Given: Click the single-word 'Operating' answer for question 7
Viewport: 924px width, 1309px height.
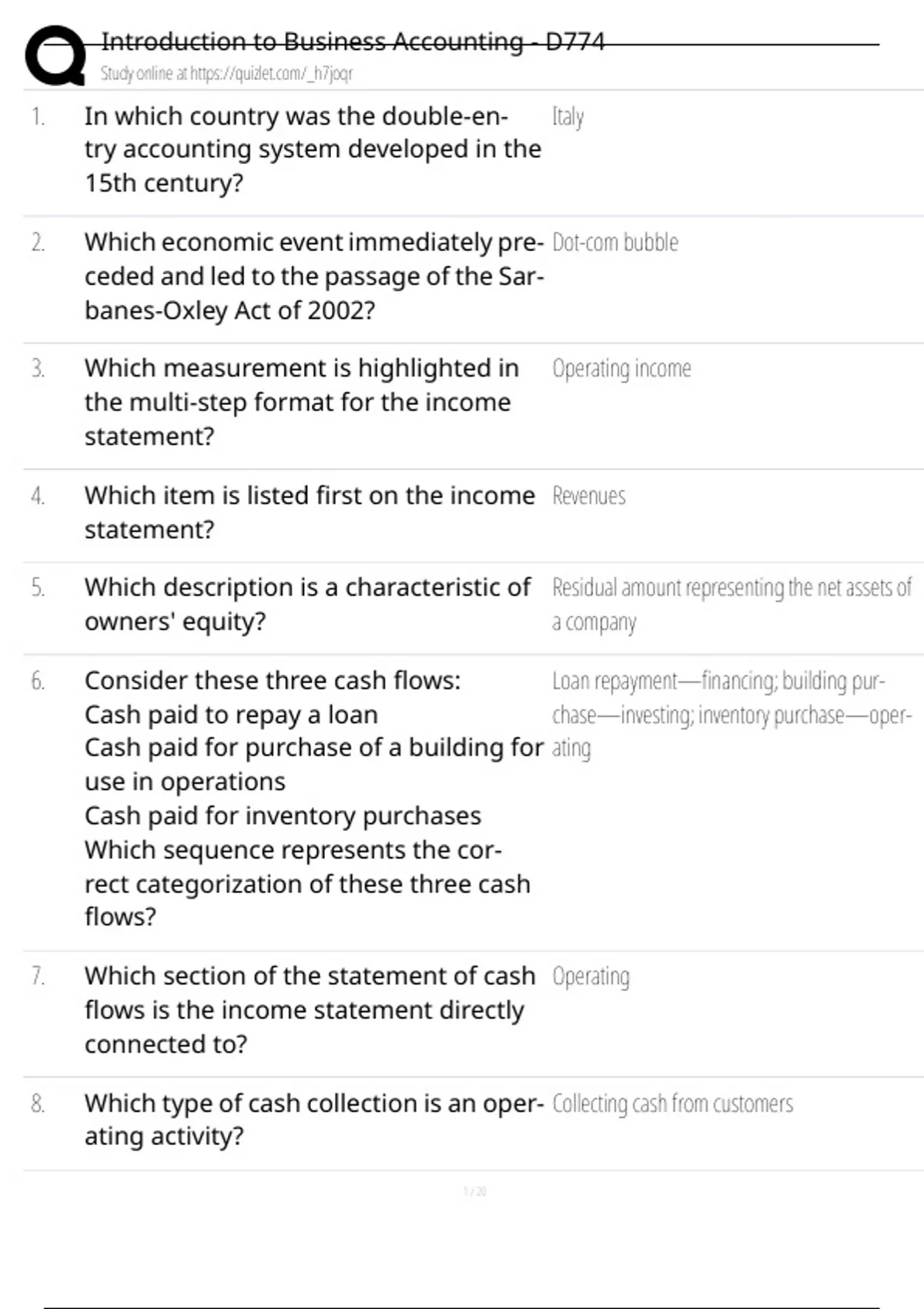Looking at the screenshot, I should 591,976.
